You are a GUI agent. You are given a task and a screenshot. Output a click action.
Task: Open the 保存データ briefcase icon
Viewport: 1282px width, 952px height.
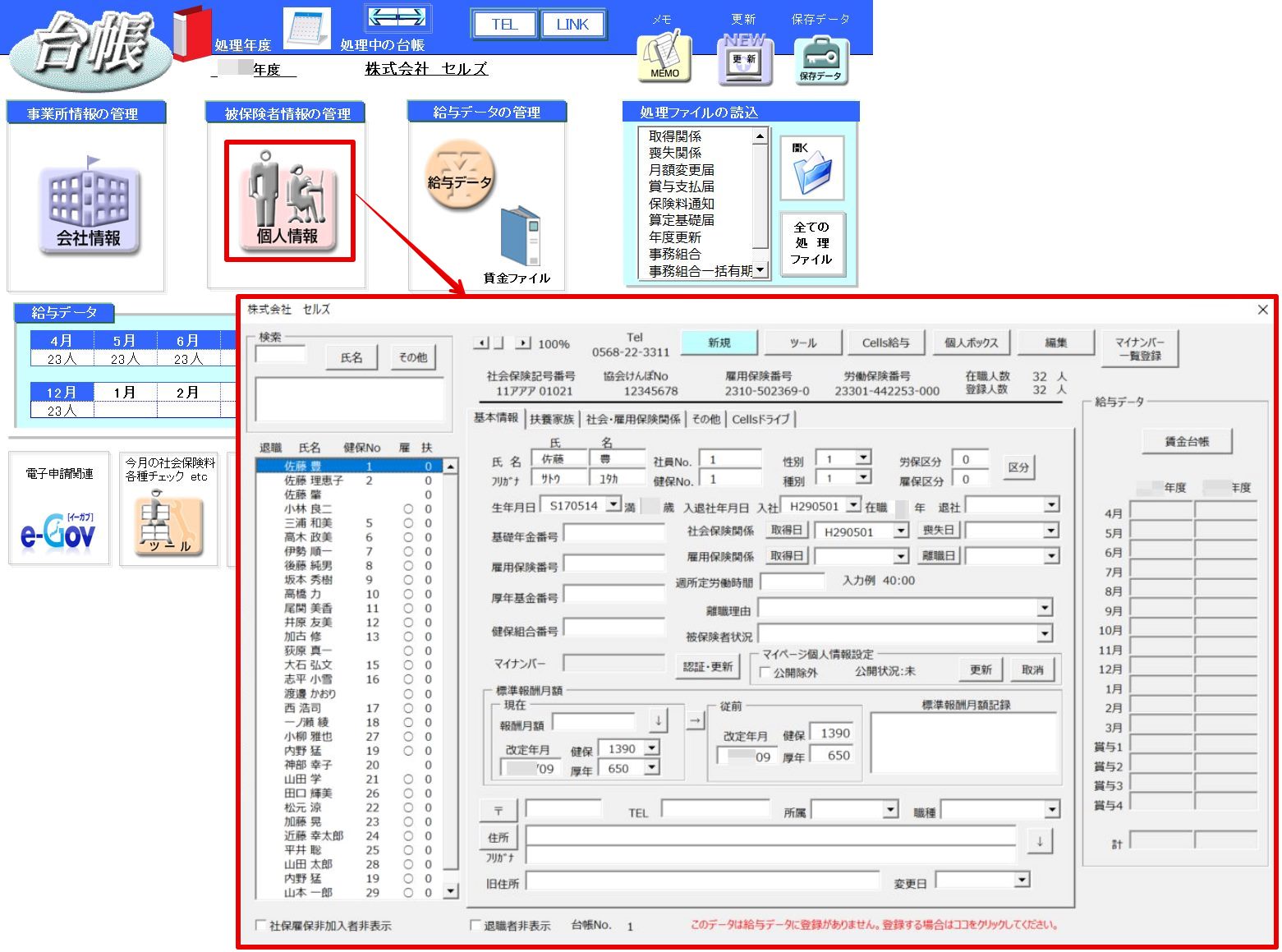pyautogui.click(x=820, y=60)
